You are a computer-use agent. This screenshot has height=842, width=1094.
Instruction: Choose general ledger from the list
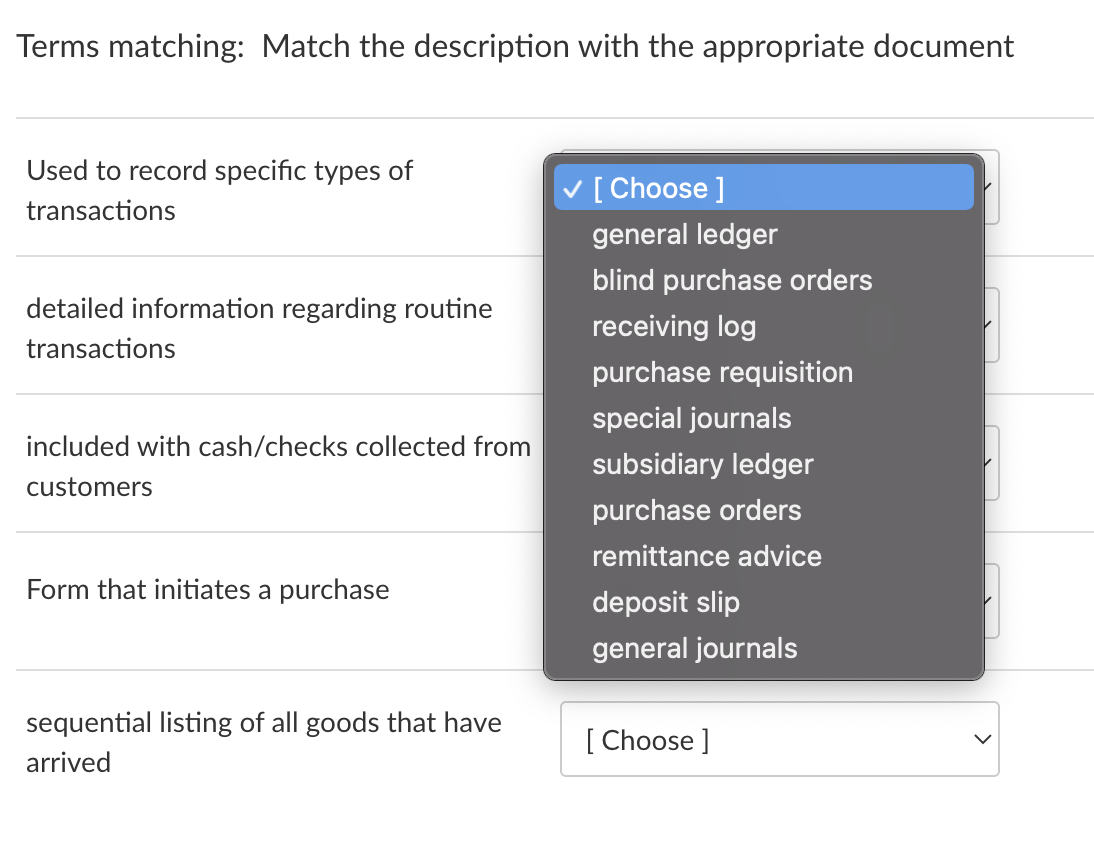(x=763, y=234)
